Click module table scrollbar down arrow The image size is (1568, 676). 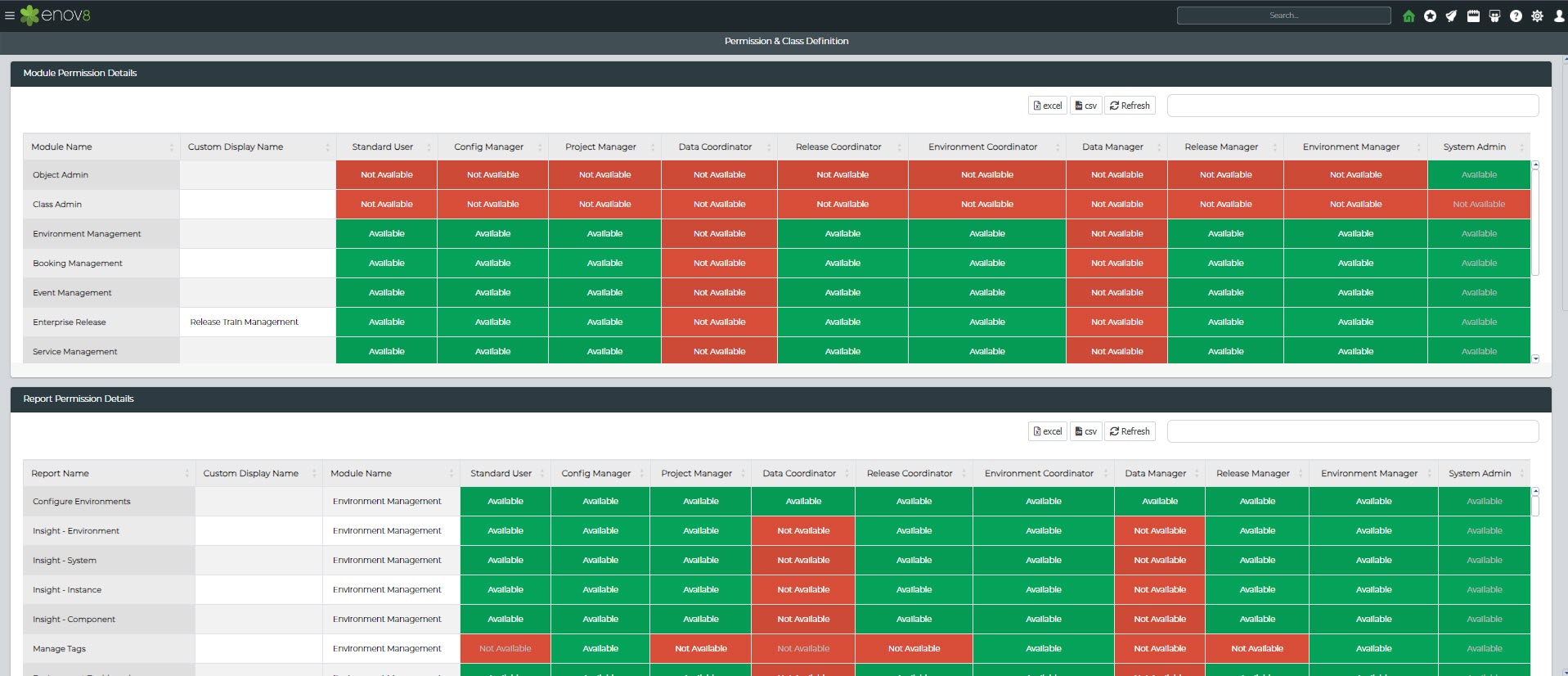1535,359
